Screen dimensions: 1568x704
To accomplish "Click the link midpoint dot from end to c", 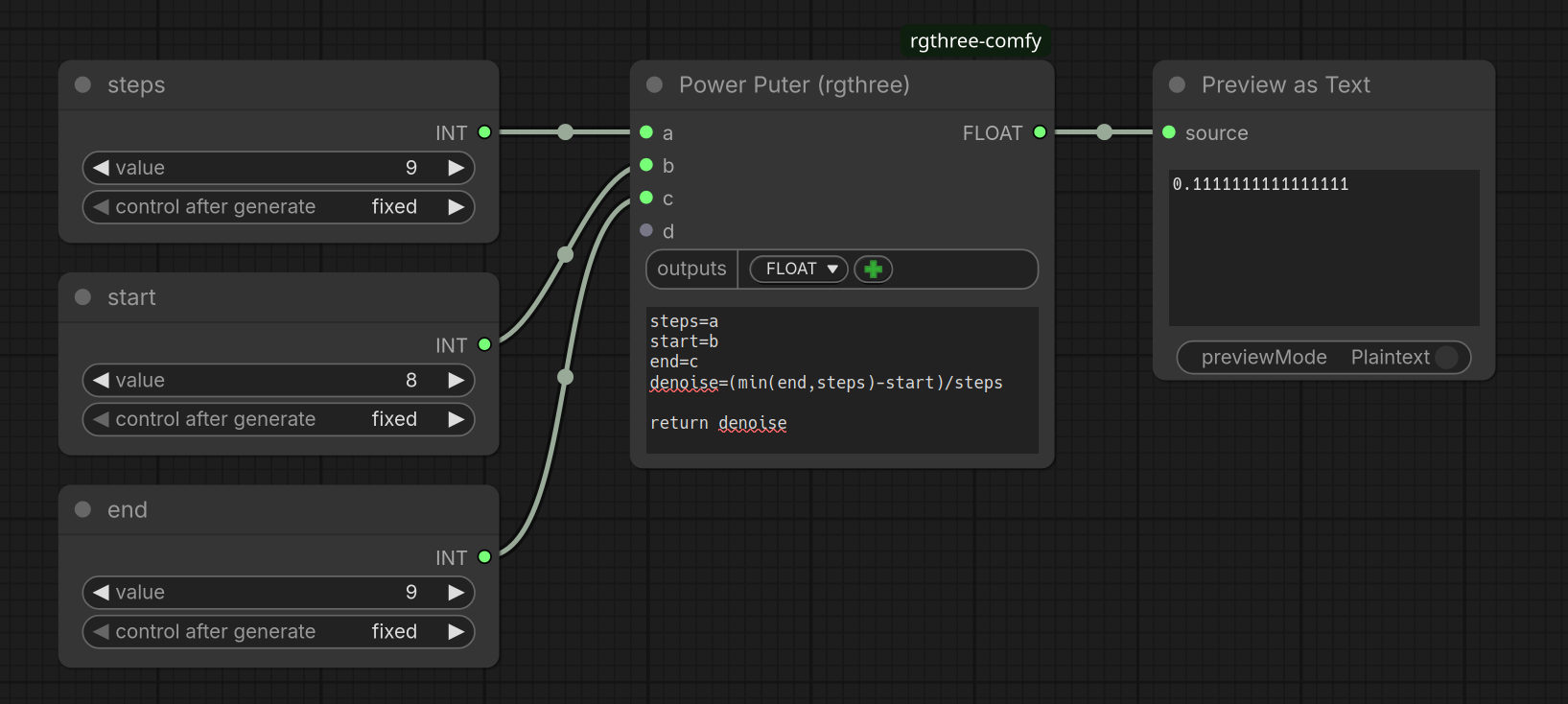I will [x=566, y=377].
